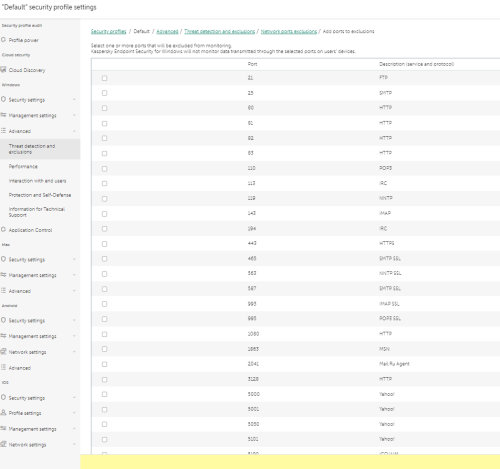Select the checkbox for port 993 IMAP SSL
The image size is (500, 469).
point(104,304)
